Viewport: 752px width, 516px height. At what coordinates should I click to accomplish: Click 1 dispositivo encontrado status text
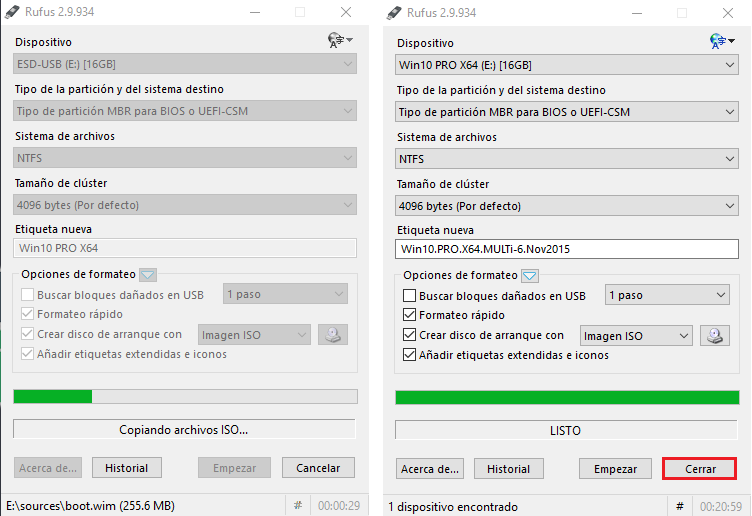[x=453, y=507]
